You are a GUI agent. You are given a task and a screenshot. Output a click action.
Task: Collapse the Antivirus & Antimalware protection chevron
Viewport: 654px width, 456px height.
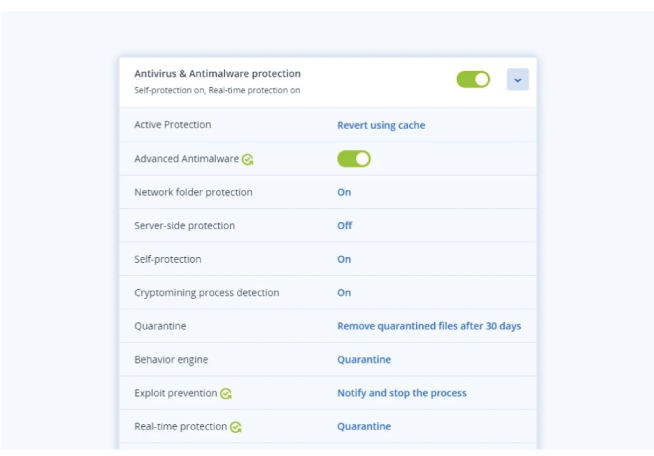tap(518, 79)
